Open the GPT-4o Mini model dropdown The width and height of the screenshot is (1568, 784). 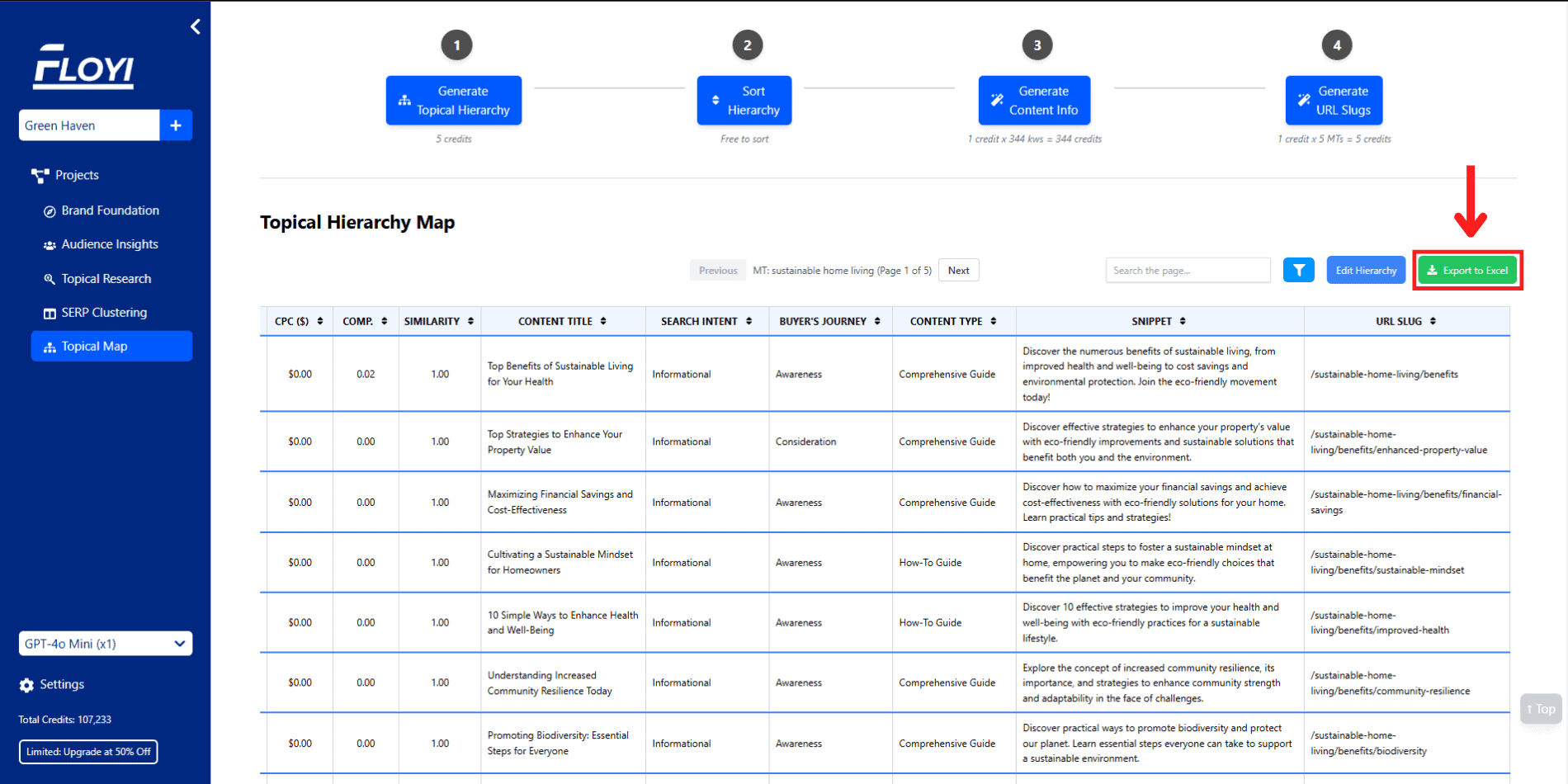[x=106, y=644]
